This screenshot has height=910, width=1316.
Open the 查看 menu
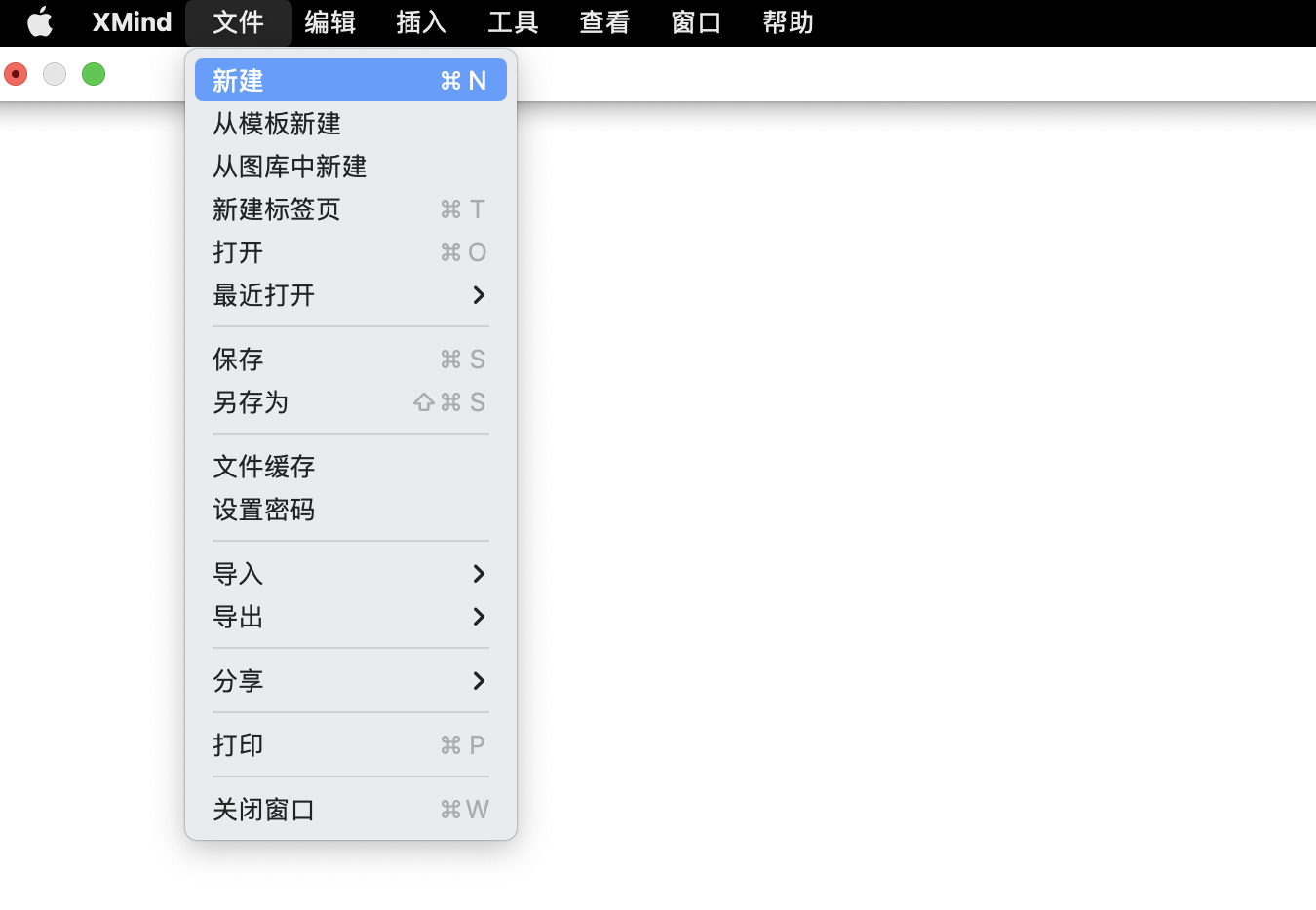(604, 22)
